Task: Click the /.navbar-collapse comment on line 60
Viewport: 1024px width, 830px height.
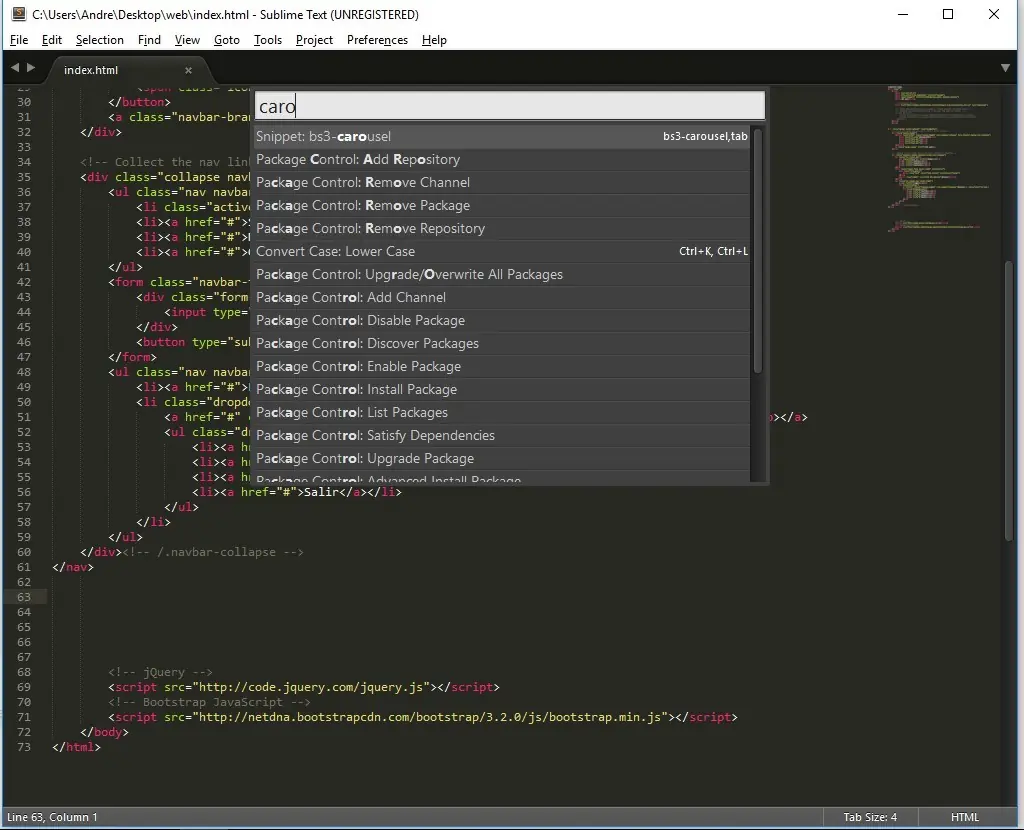Action: (x=213, y=552)
